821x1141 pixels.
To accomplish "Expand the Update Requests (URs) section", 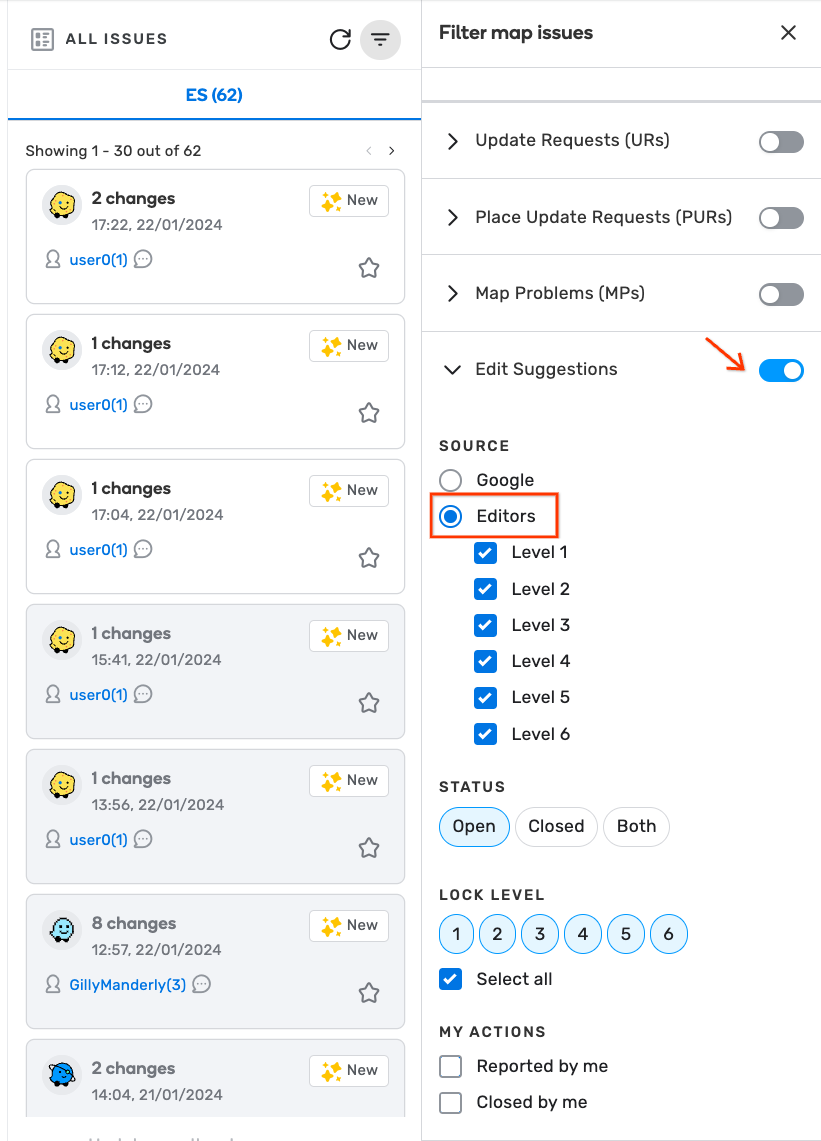I will point(453,141).
